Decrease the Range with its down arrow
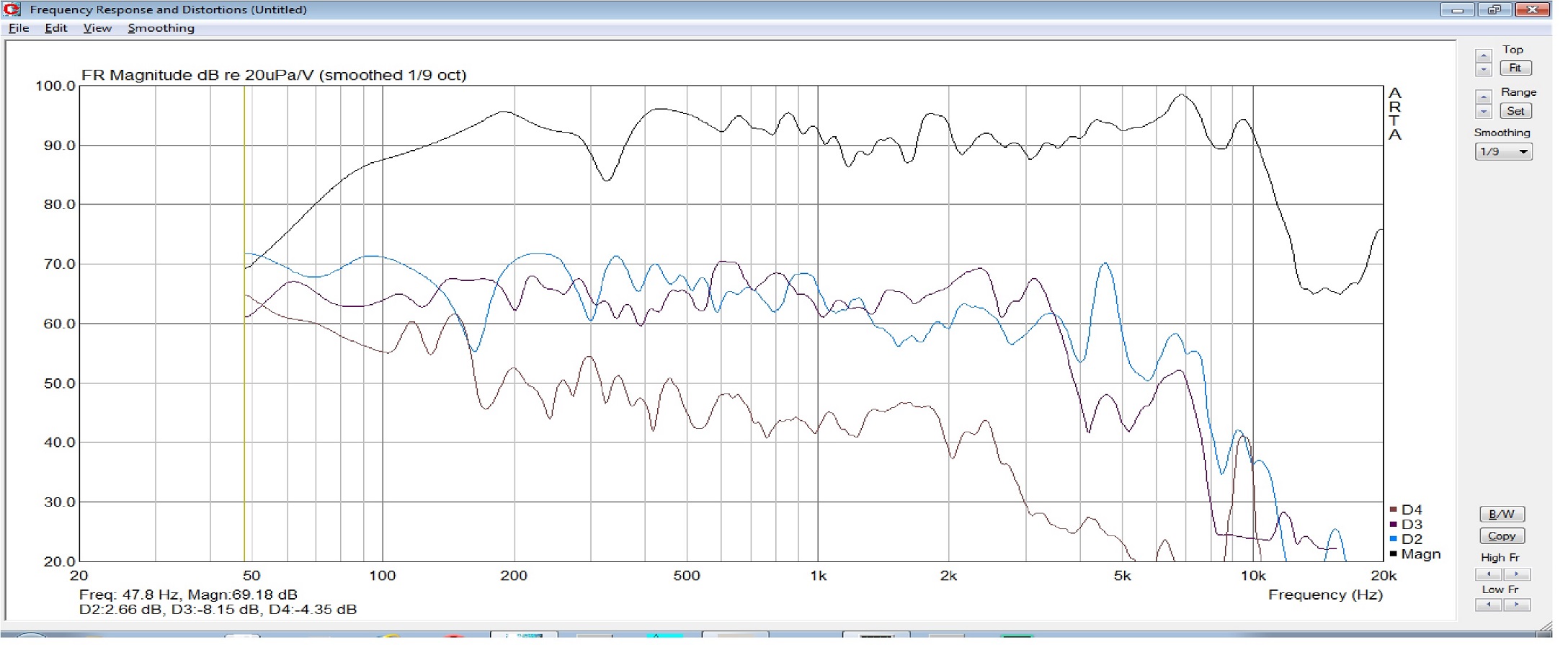This screenshot has height=645, width=1568. pos(1483,112)
